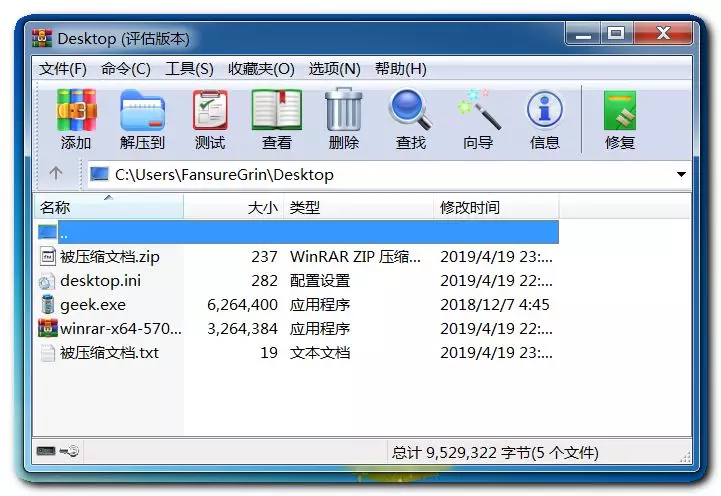
Task: Open the 命令(C) menu
Action: [126, 69]
